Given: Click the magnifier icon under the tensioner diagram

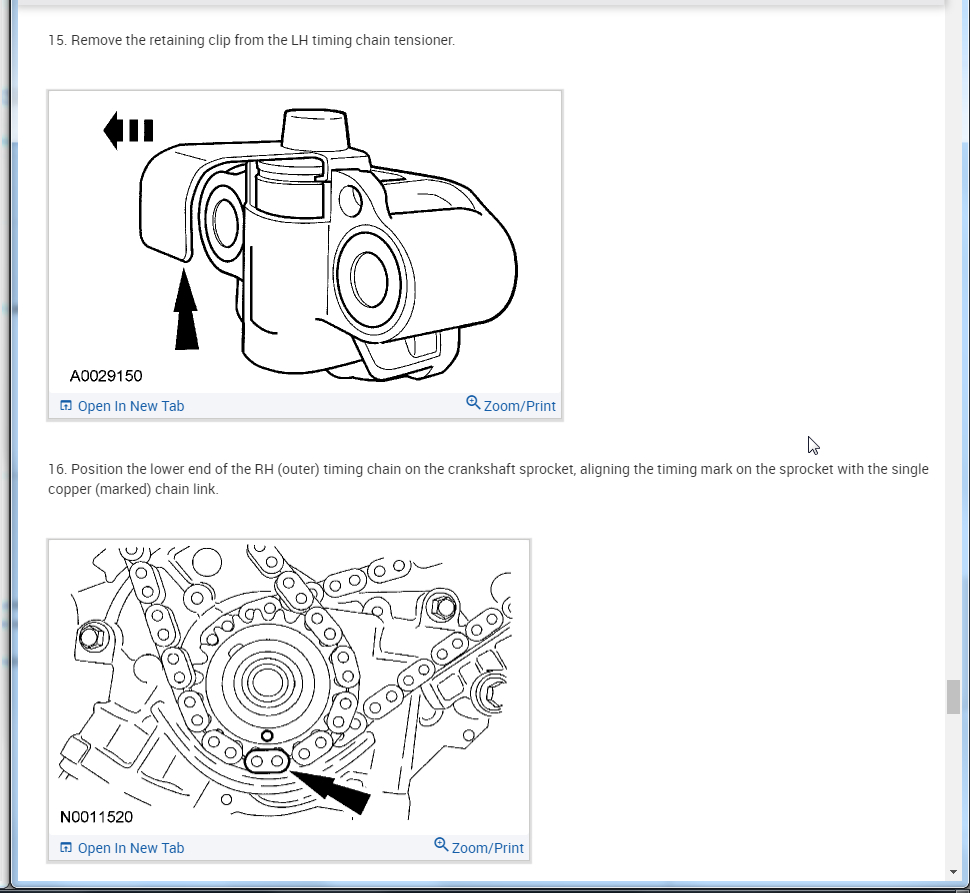Looking at the screenshot, I should pyautogui.click(x=473, y=403).
